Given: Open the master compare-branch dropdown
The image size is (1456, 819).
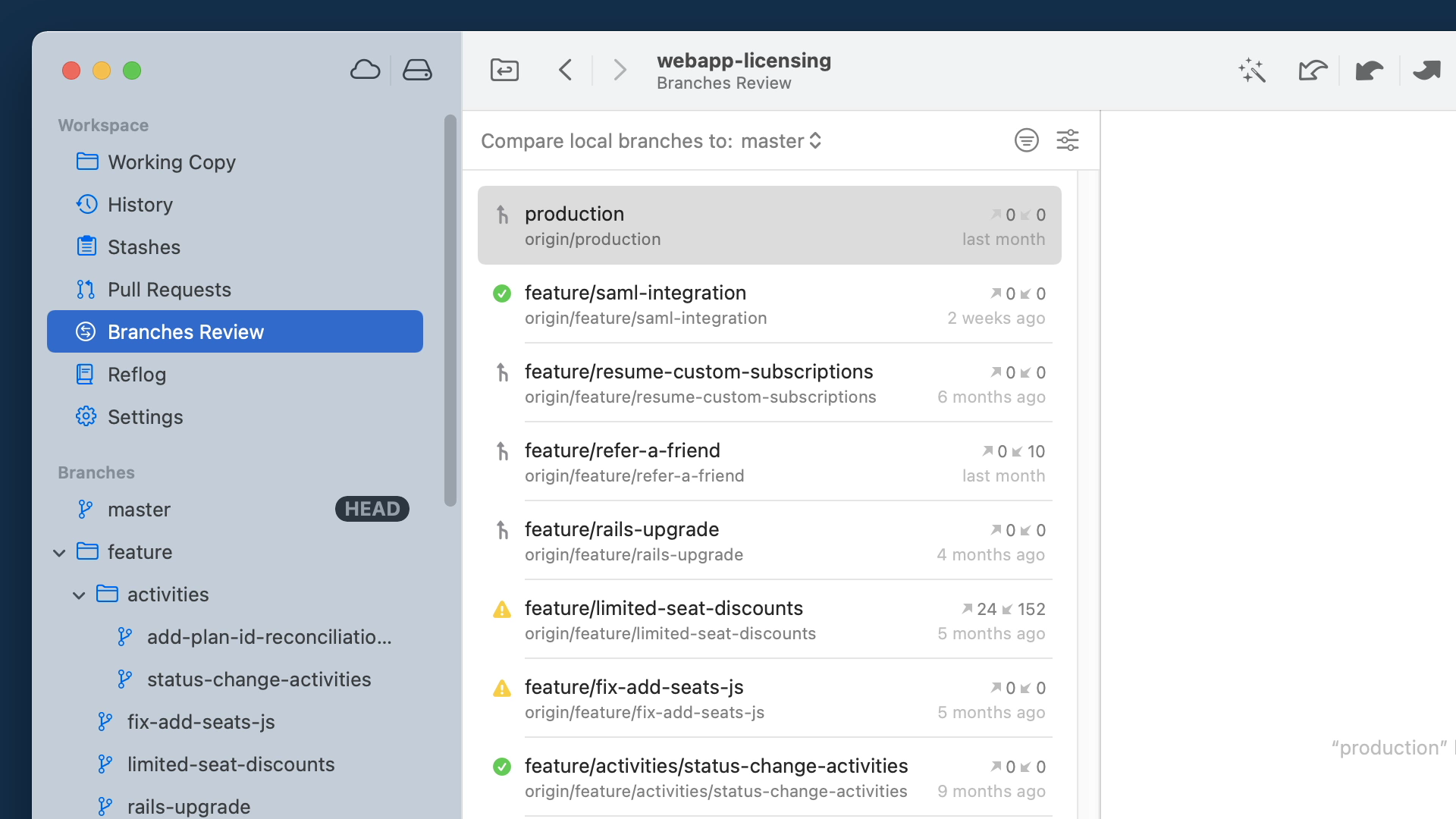Looking at the screenshot, I should tap(781, 141).
